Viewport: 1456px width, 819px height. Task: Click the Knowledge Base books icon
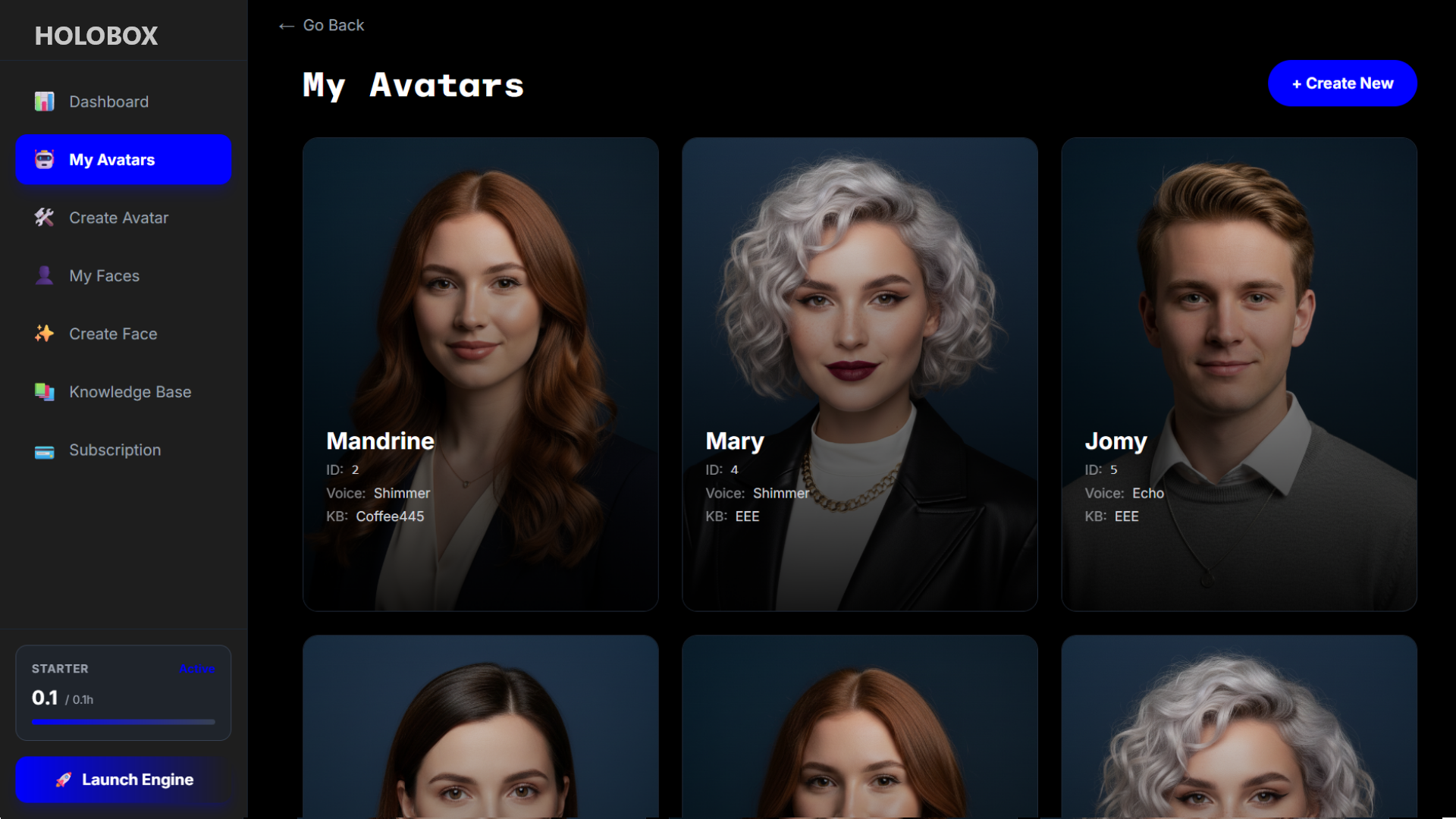pos(44,392)
